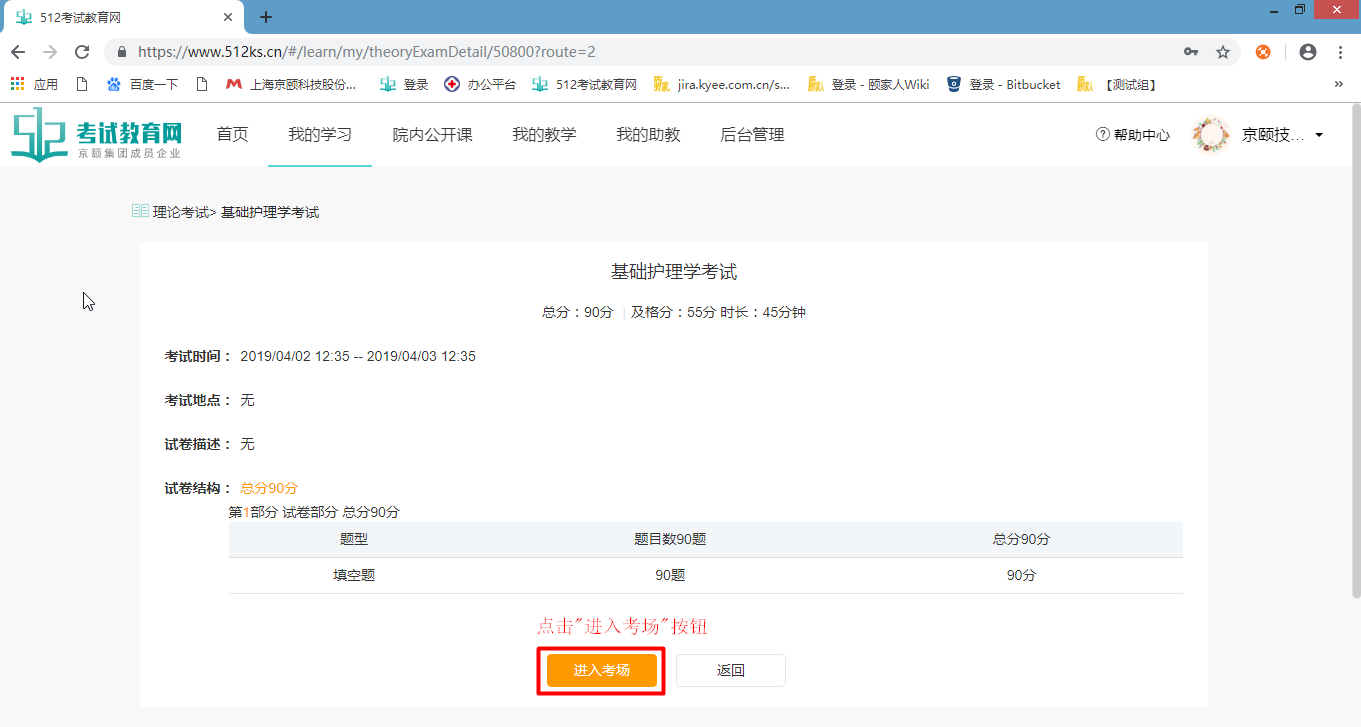Open 帮助中心 help link

point(1133,135)
